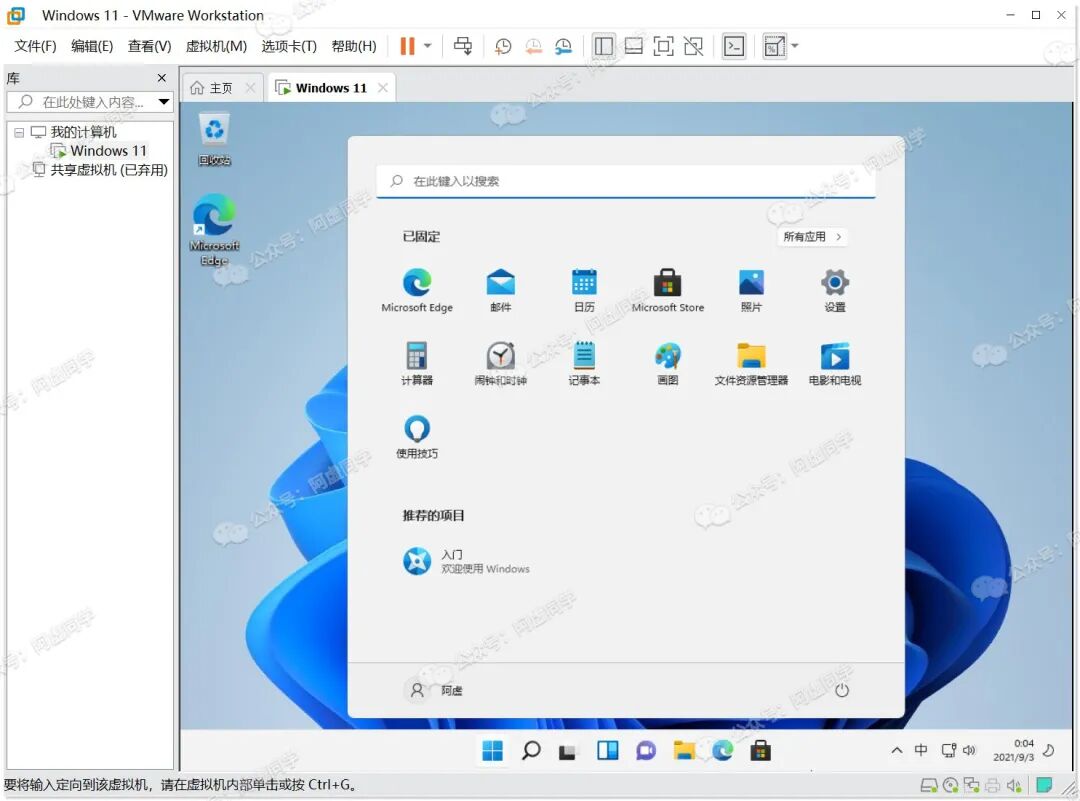The height and width of the screenshot is (801, 1080).
Task: Open the snapshot manager toolbar icon
Action: 563,46
